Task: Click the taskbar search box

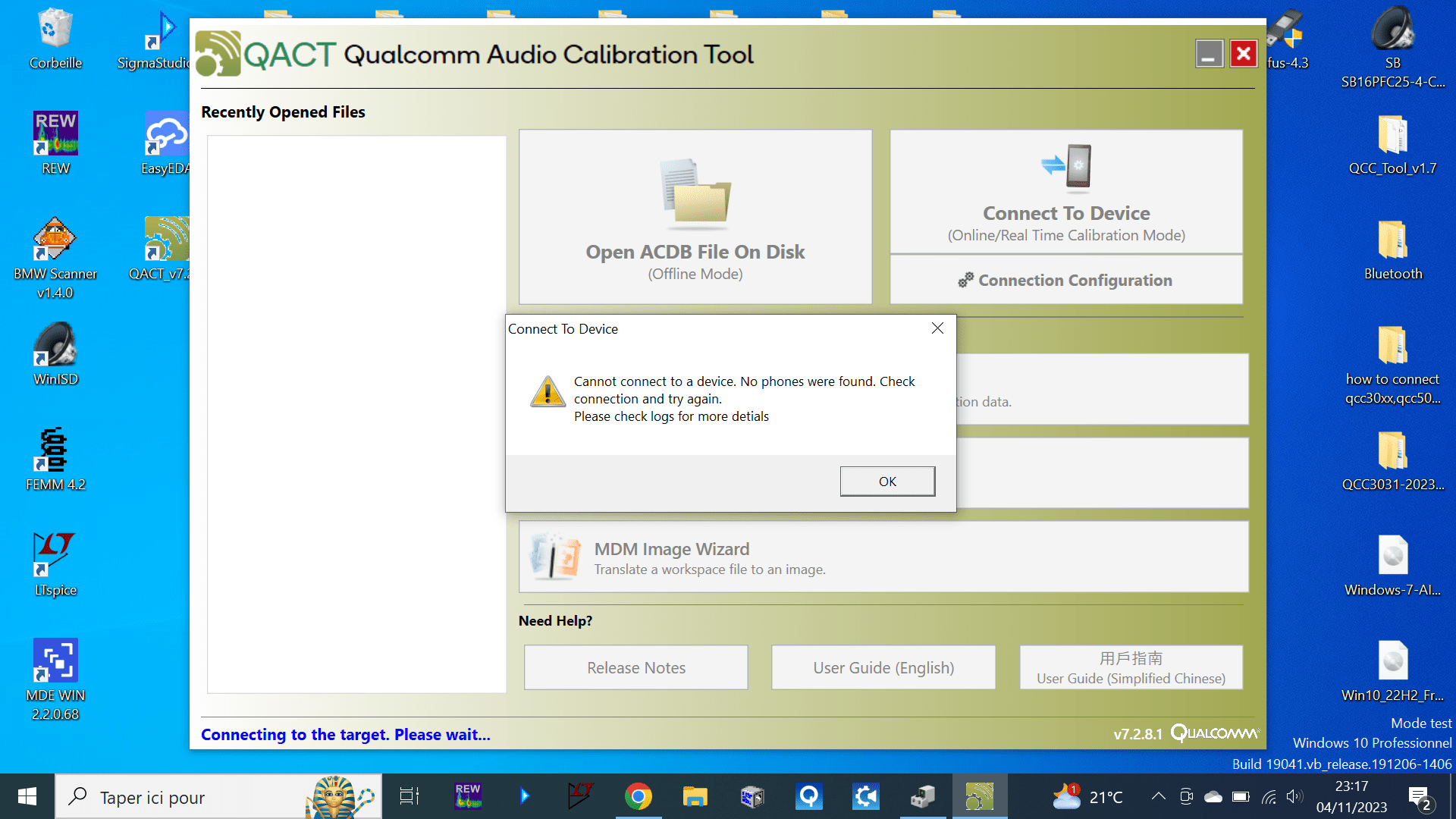Action: 218,796
